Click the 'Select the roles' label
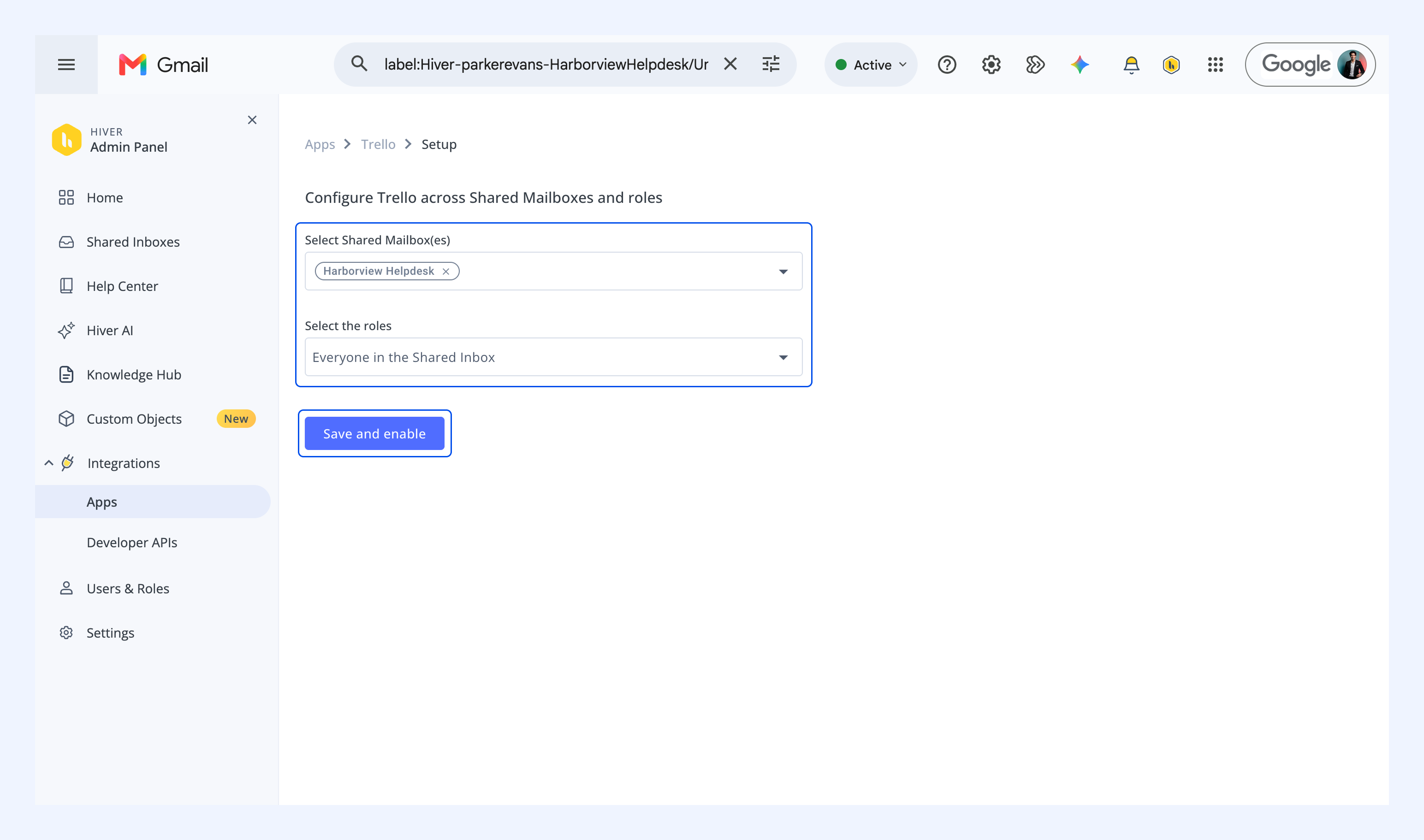The width and height of the screenshot is (1424, 840). (x=348, y=325)
